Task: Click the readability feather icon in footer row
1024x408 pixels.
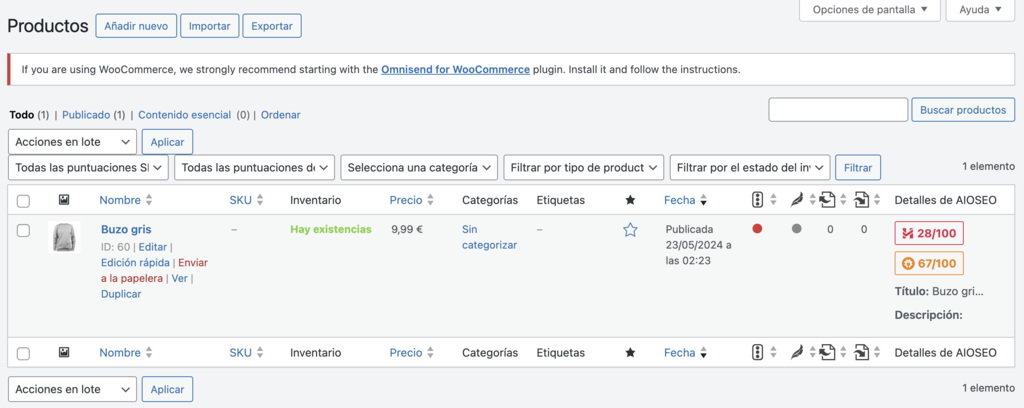Action: [x=796, y=353]
